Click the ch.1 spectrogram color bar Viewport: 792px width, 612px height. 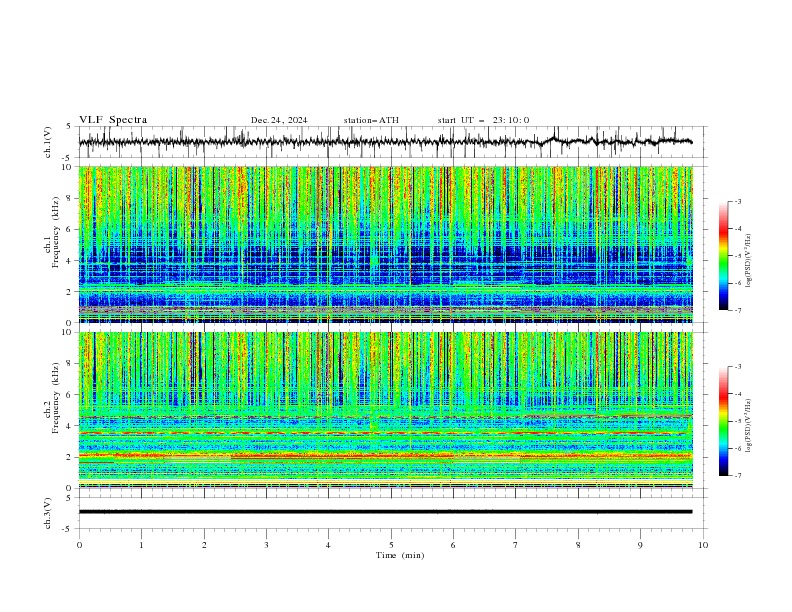coord(723,255)
